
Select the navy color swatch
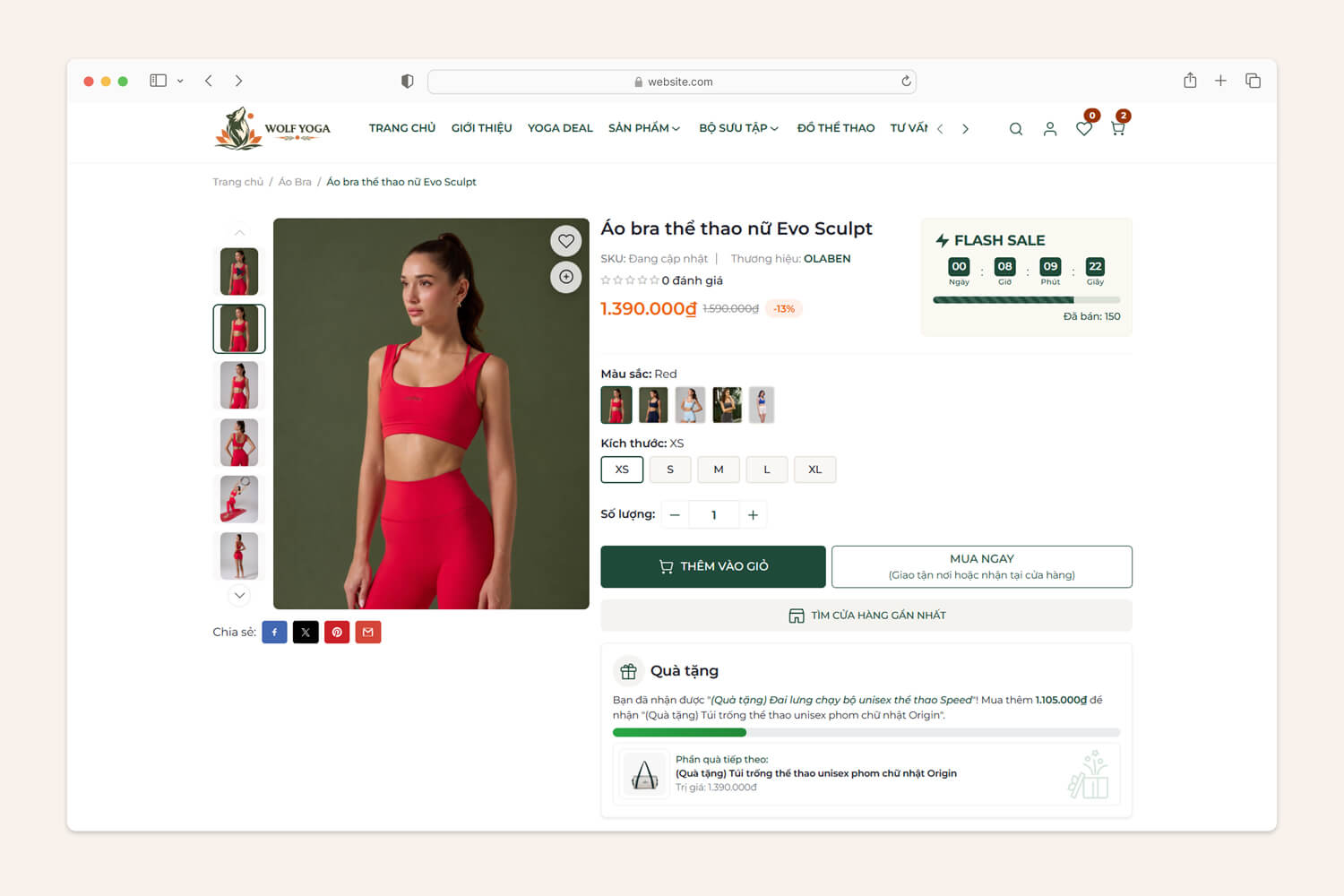pos(653,405)
